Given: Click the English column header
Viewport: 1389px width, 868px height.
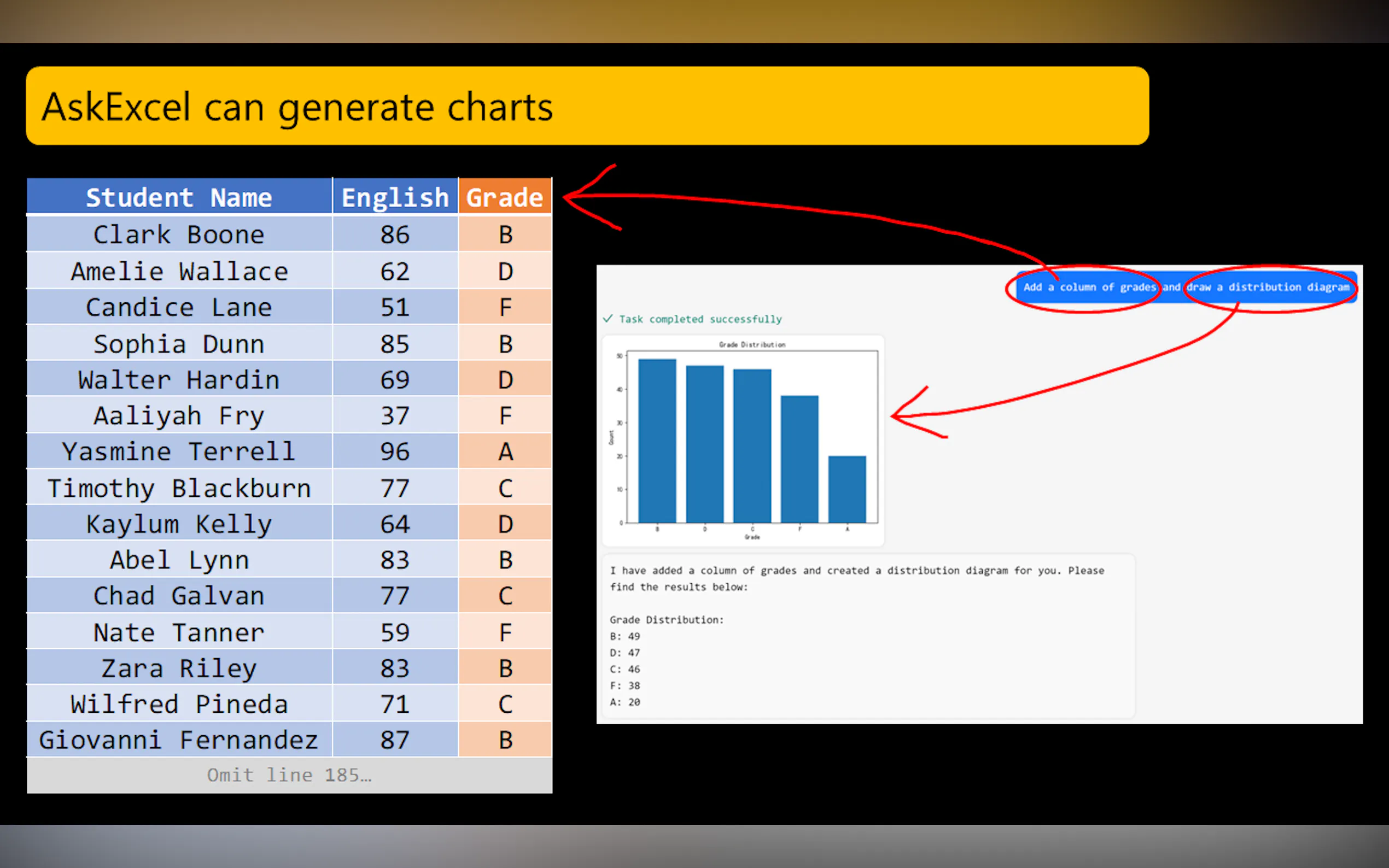Looking at the screenshot, I should point(395,197).
